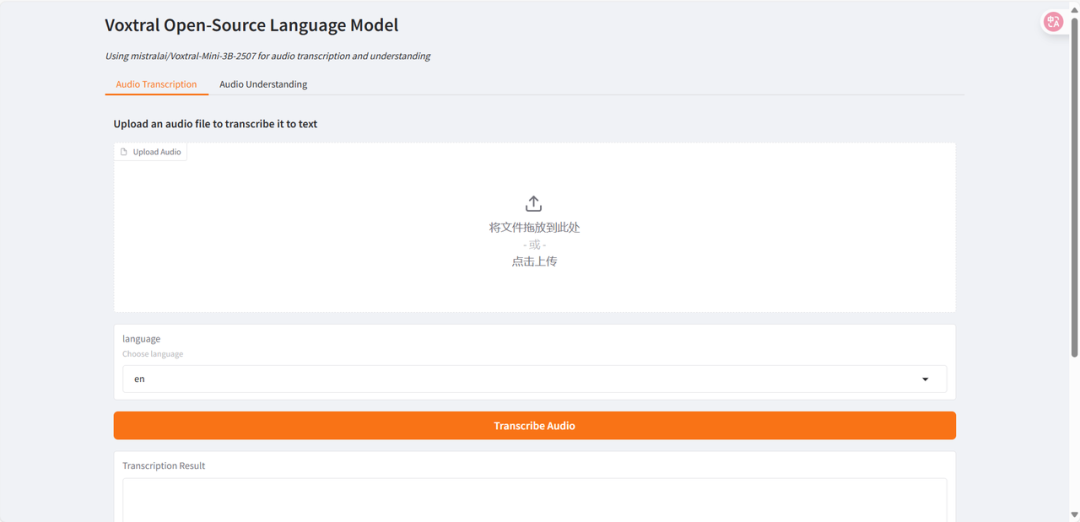Screen dimensions: 1080x522
Task: Click the "点击上传" upload text
Action: tap(534, 261)
